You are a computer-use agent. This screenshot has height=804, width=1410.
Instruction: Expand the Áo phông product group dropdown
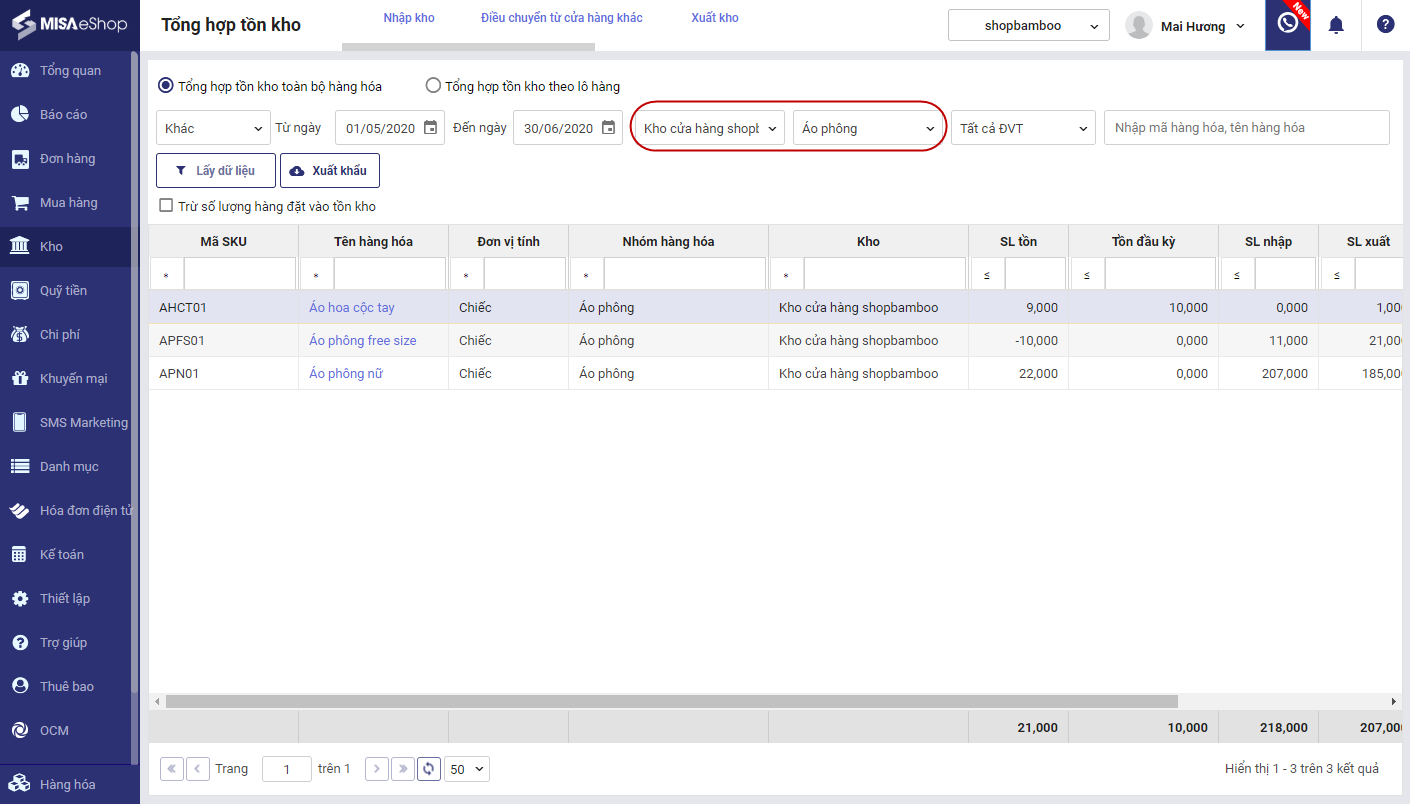868,128
